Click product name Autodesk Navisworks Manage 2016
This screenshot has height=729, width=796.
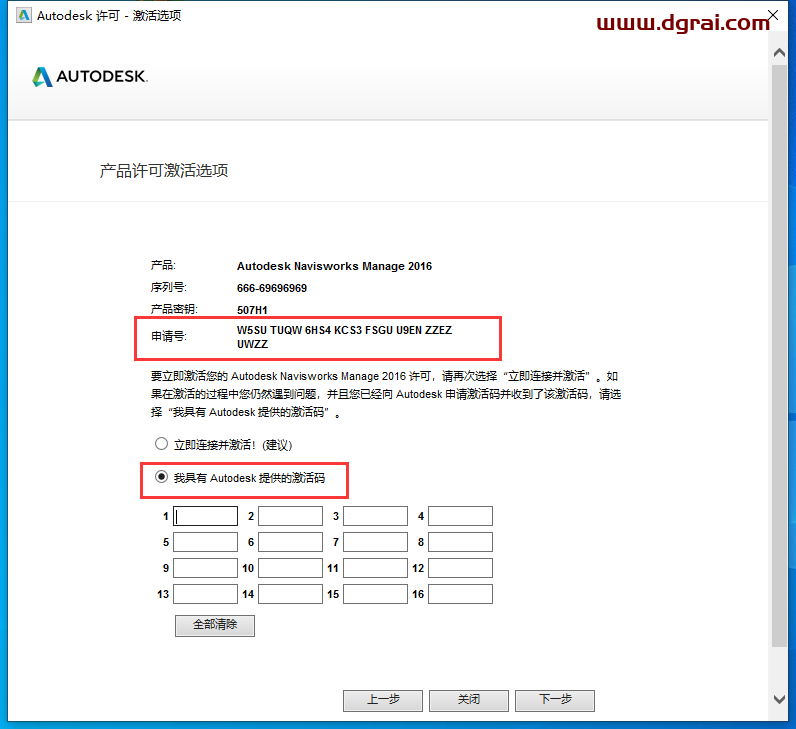(x=334, y=266)
